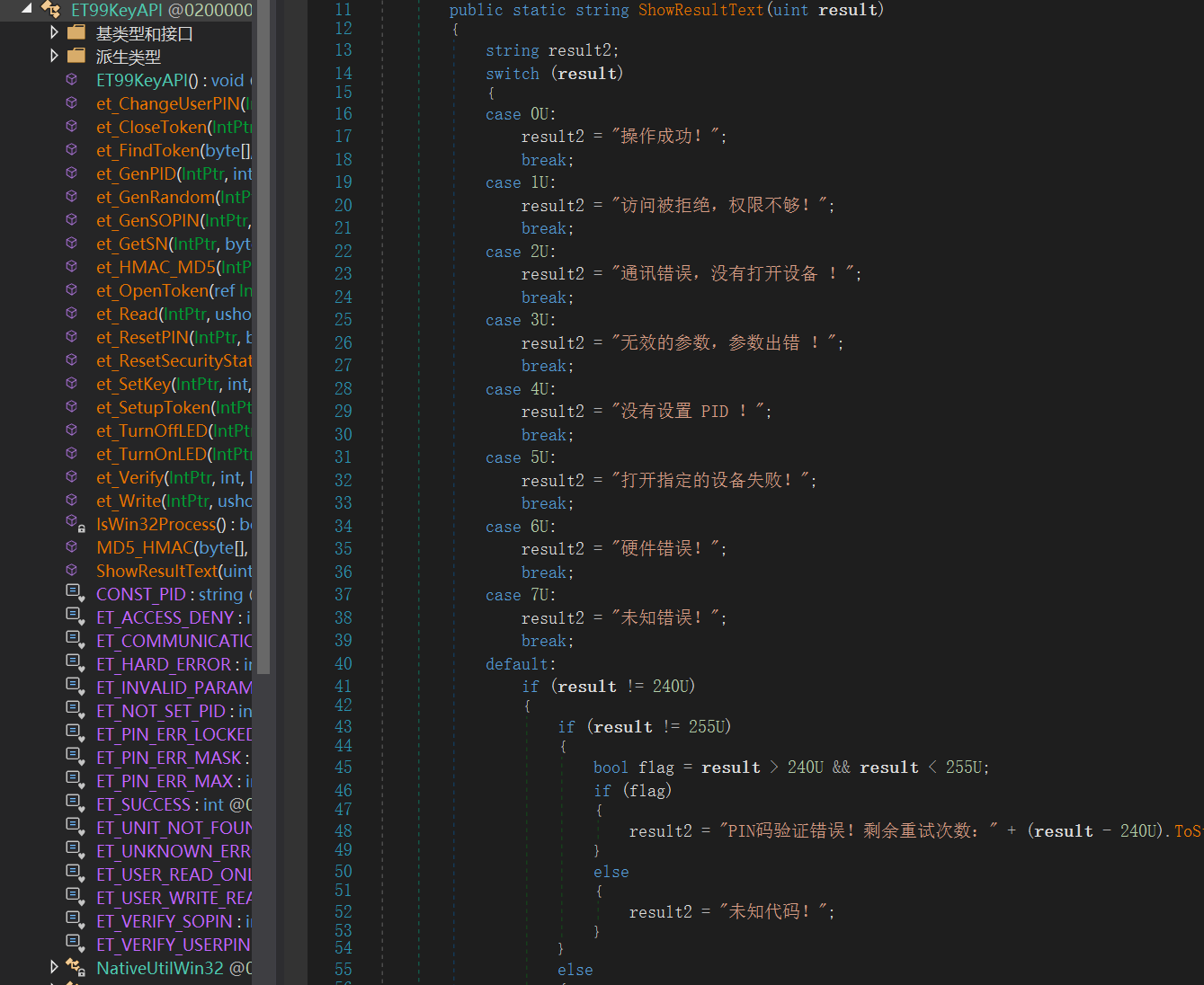Screen dimensions: 1204x985
Task: Click method icon beside et_Verify
Action: click(x=72, y=476)
